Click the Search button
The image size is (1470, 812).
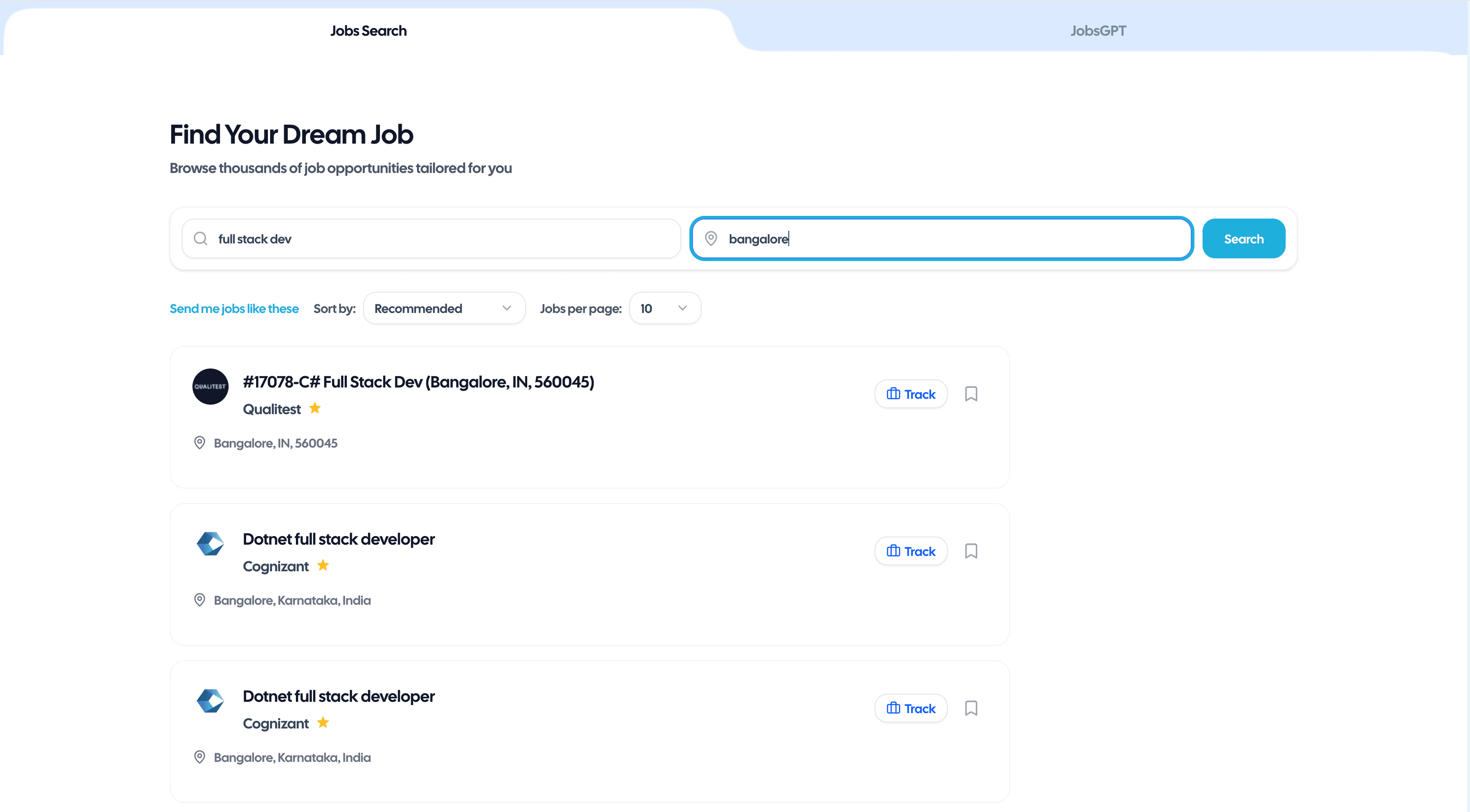[x=1244, y=238]
